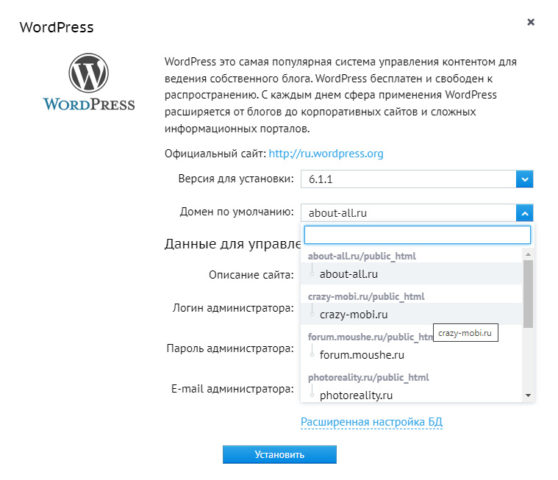Screen dimensions: 558x480
Task: Close the WordPress install dialog
Action: coord(531,22)
